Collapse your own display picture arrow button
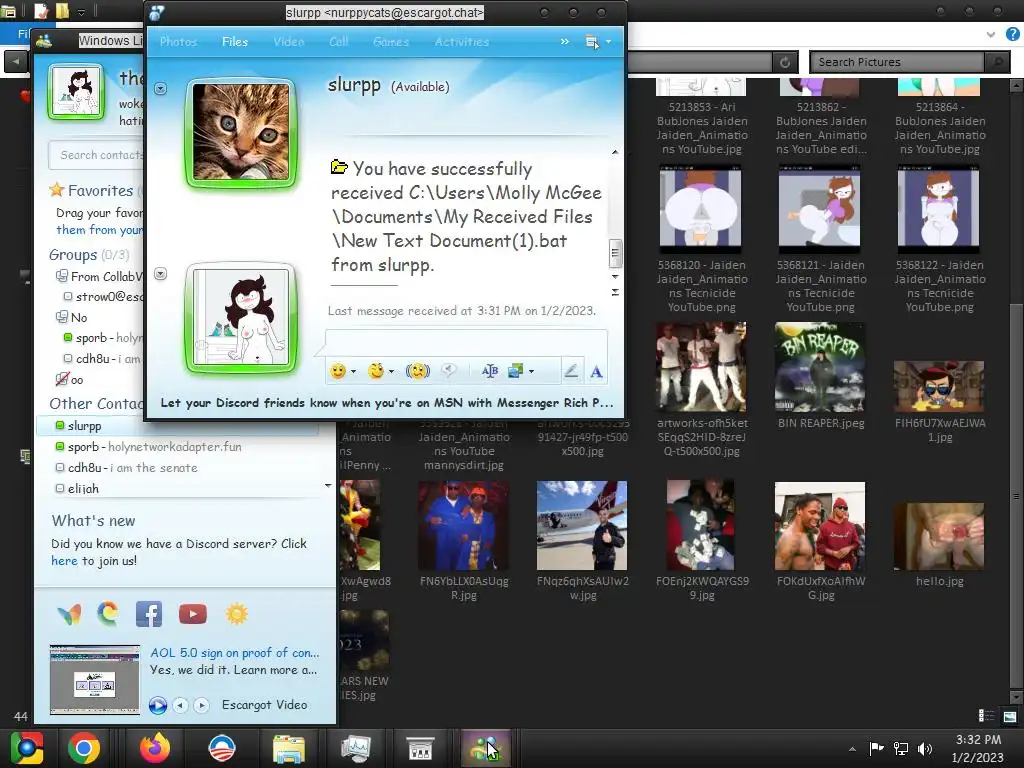 pos(161,274)
